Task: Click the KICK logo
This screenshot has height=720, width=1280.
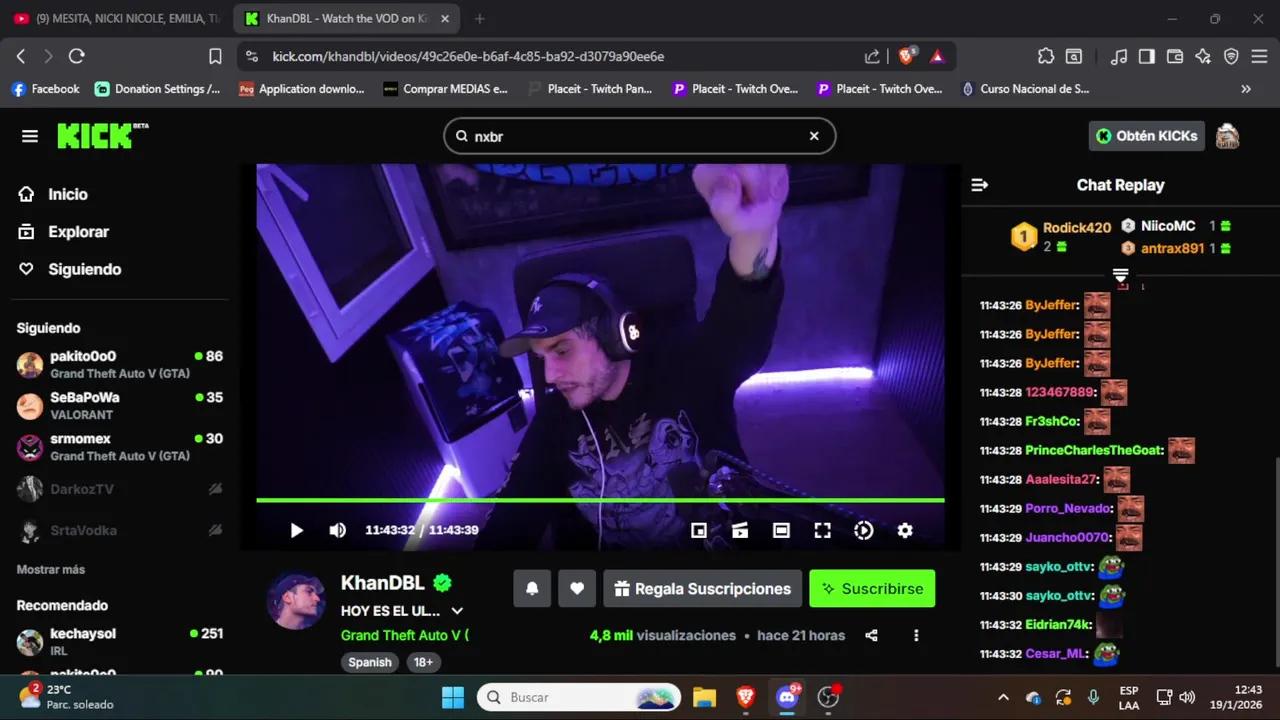Action: 102,135
